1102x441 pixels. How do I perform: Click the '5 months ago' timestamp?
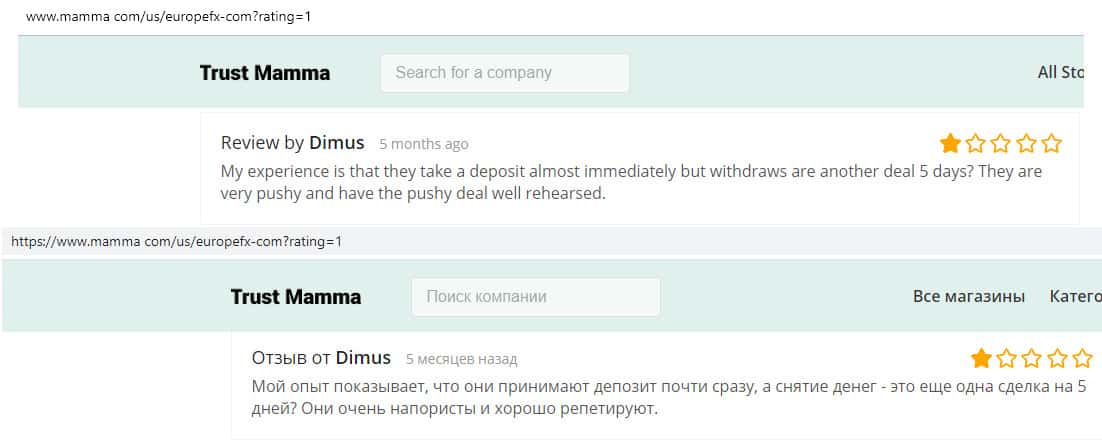(423, 144)
